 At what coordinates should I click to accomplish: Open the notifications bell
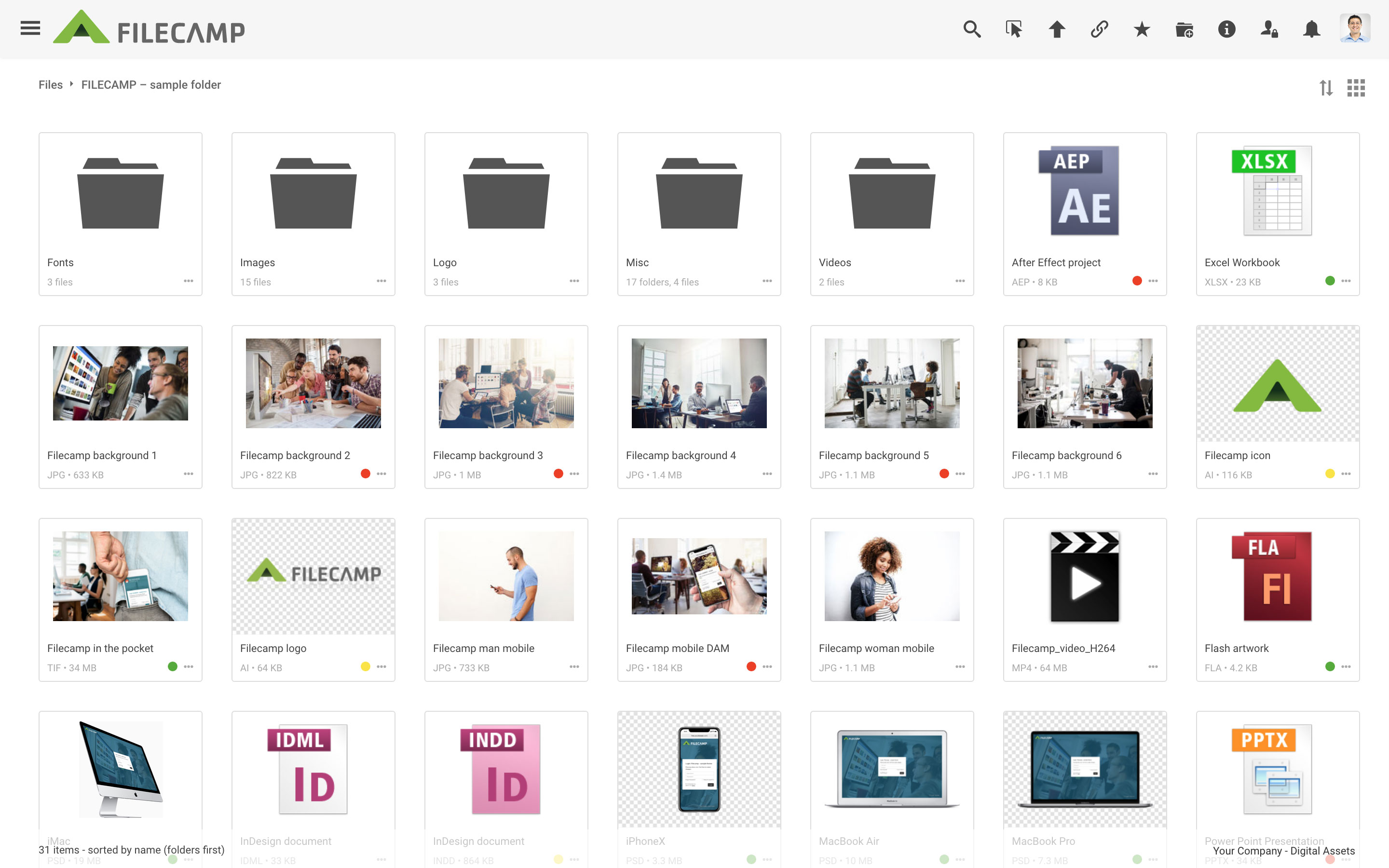(1311, 29)
